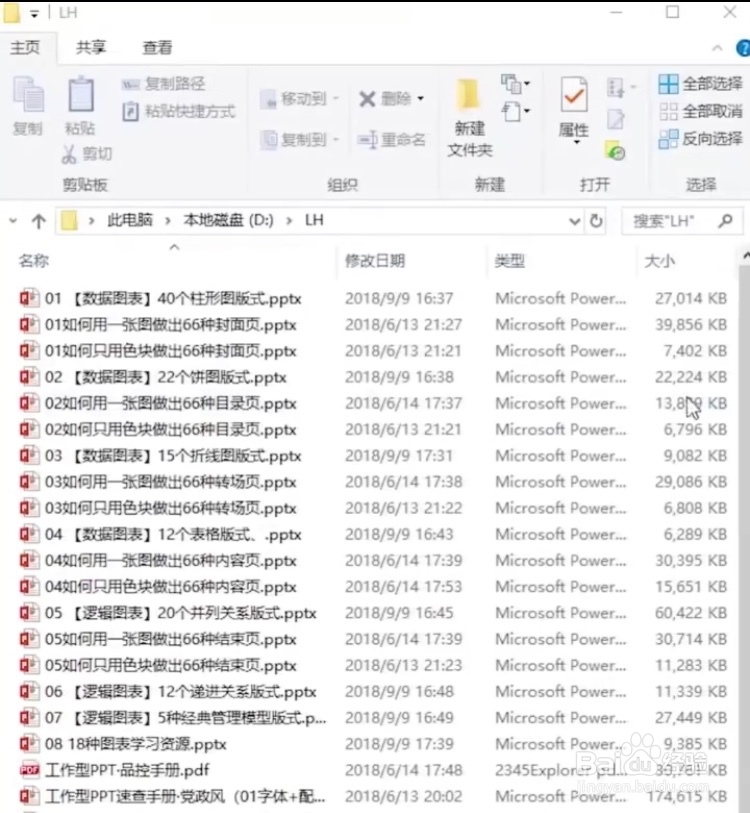Click the Open dropdown icon in ribbon
The width and height of the screenshot is (750, 813).
[620, 88]
